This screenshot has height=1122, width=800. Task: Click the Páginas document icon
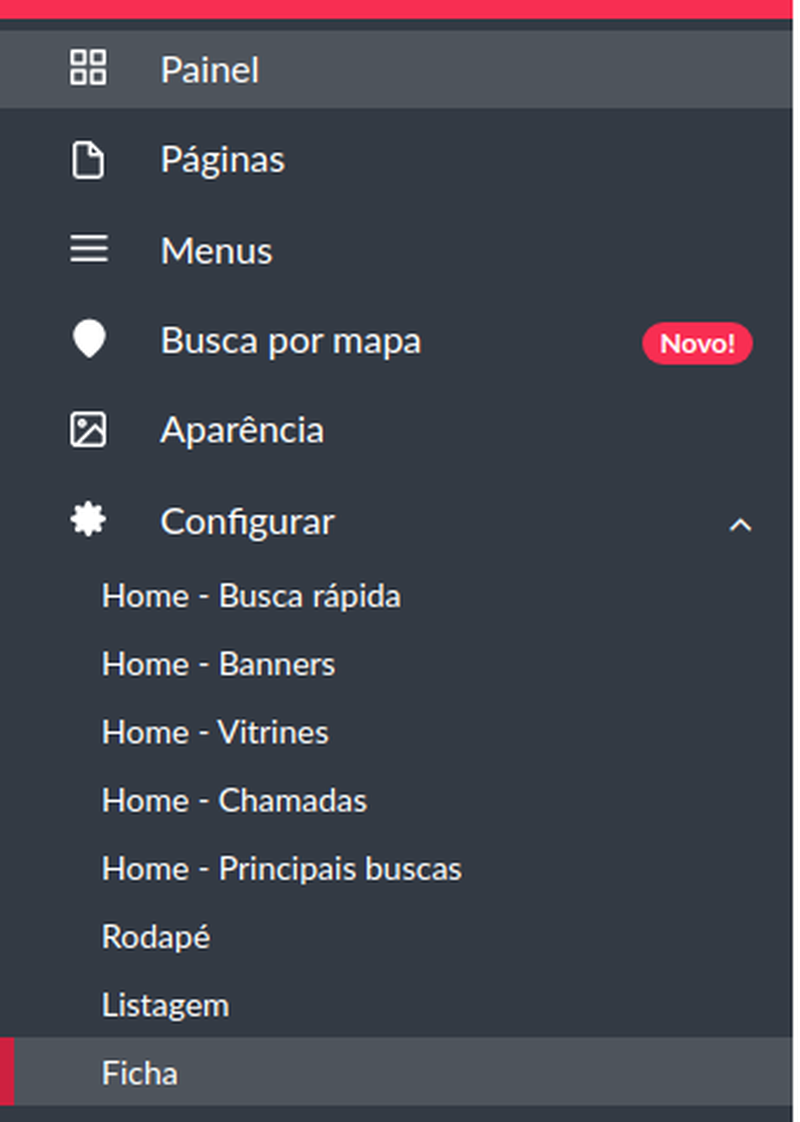pos(88,160)
